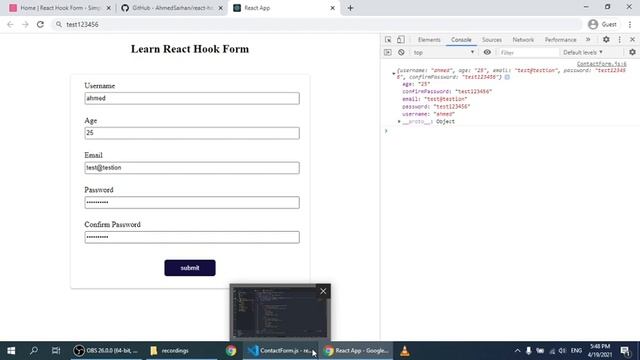The image size is (640, 360).
Task: Show hidden system tray icons
Action: point(517,351)
